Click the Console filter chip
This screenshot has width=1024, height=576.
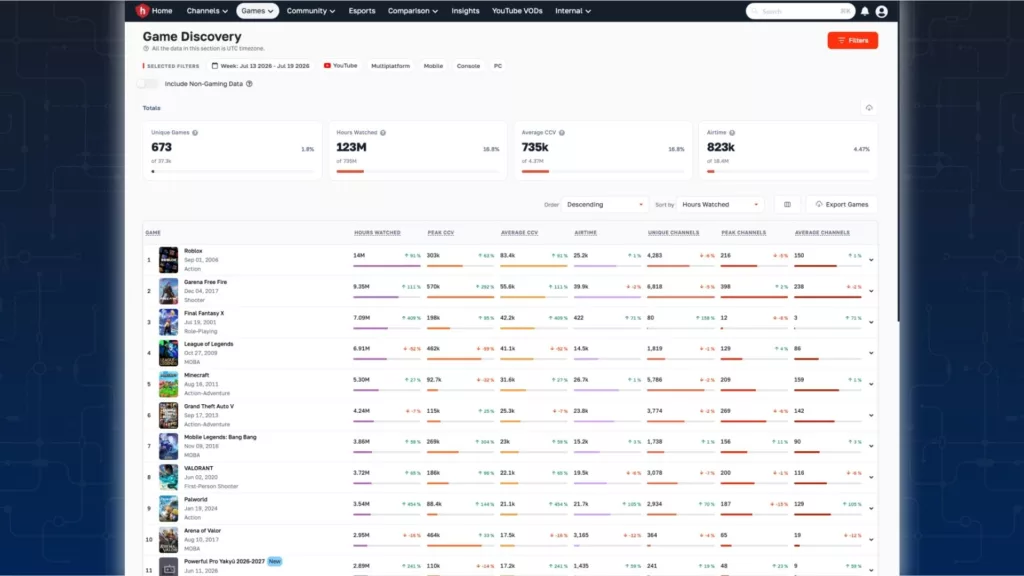click(x=468, y=66)
